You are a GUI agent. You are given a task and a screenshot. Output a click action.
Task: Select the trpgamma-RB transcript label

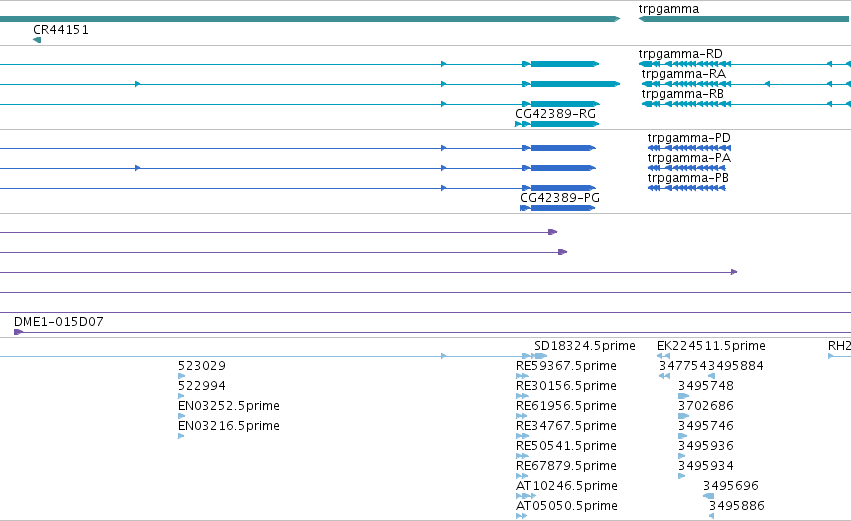point(683,94)
